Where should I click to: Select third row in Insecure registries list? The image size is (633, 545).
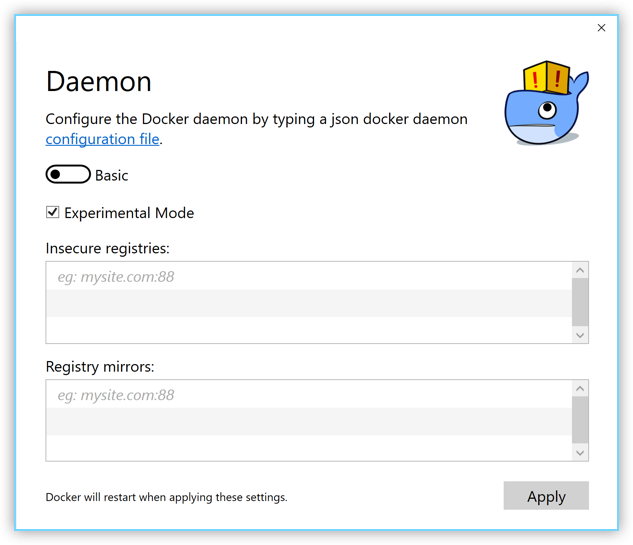tap(308, 329)
